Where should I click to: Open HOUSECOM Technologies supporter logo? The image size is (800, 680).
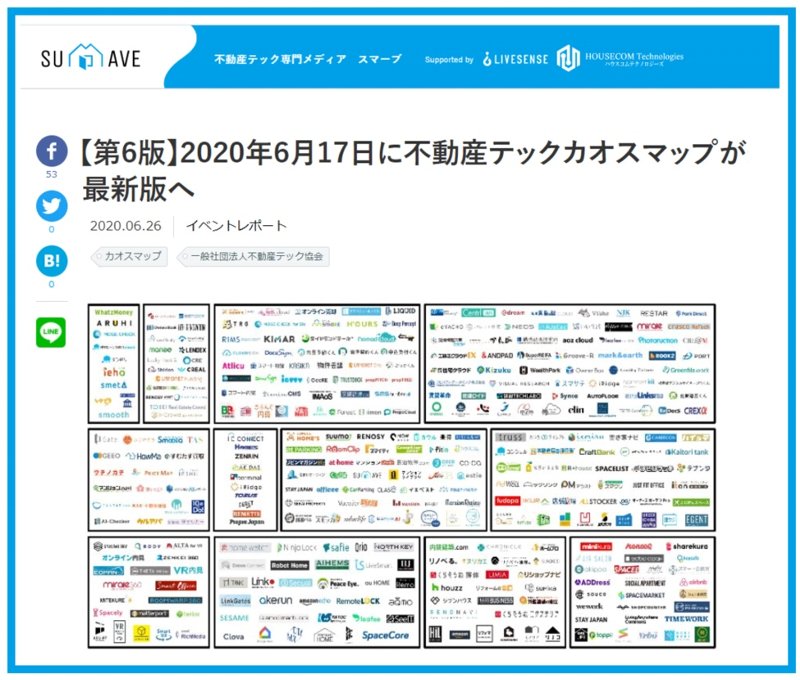[x=620, y=58]
